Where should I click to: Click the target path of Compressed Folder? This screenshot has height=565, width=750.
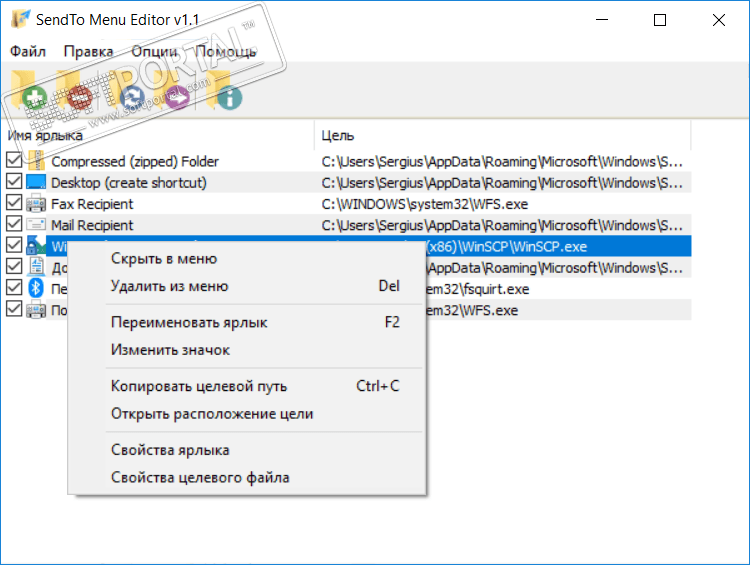502,162
